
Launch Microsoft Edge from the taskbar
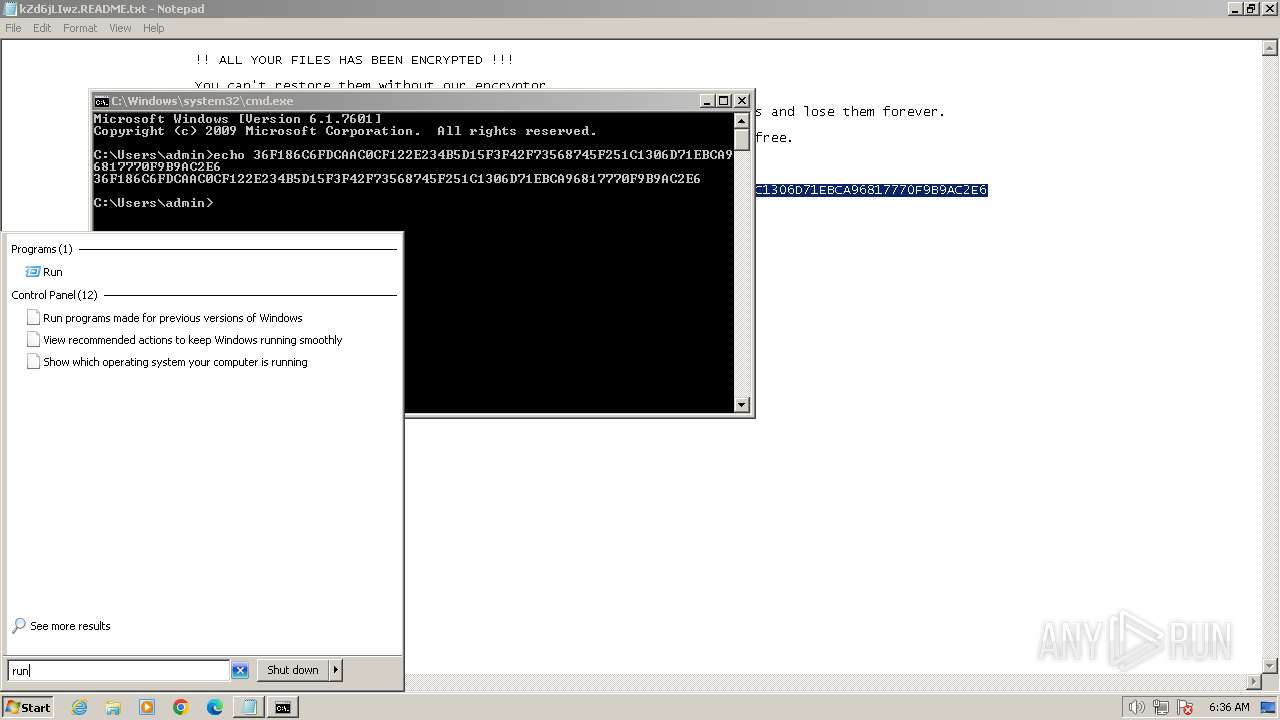(x=215, y=707)
